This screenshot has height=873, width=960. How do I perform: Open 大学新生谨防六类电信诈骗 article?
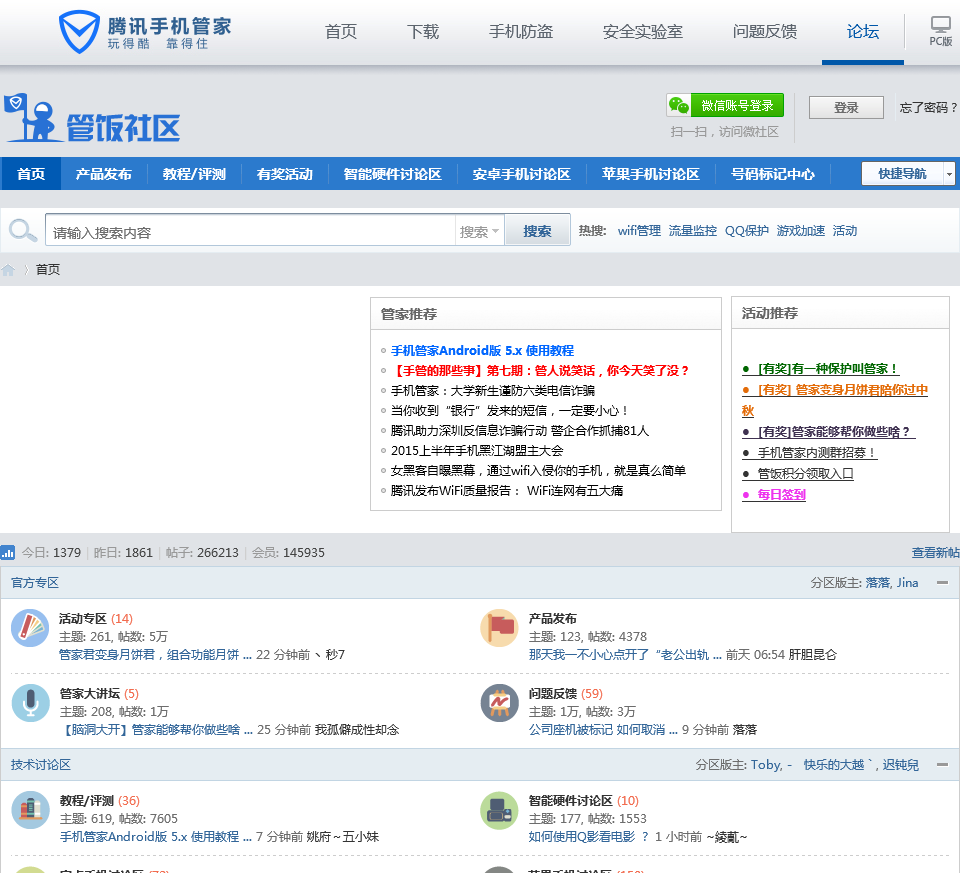[x=493, y=391]
